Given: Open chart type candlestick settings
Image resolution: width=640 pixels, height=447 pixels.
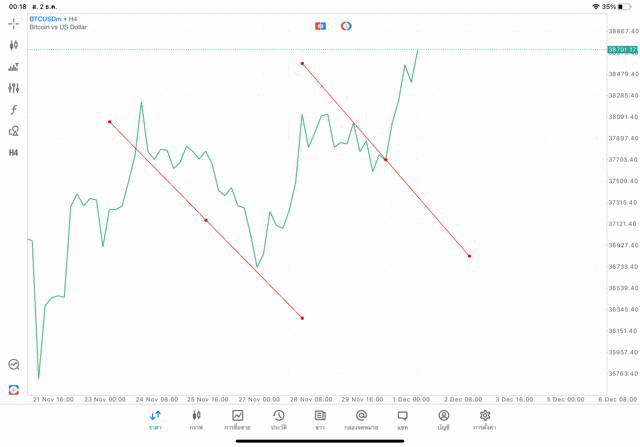Looking at the screenshot, I should [14, 45].
